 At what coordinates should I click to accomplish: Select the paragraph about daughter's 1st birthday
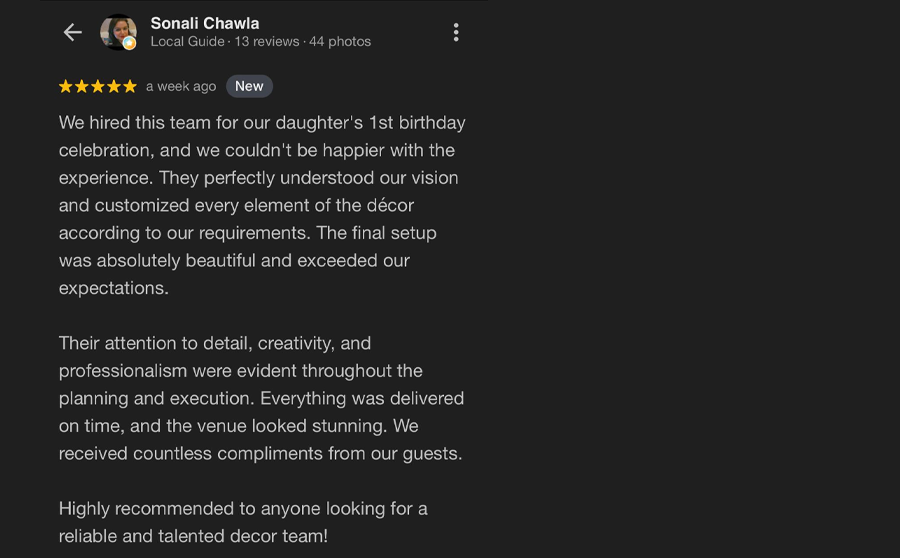click(262, 205)
